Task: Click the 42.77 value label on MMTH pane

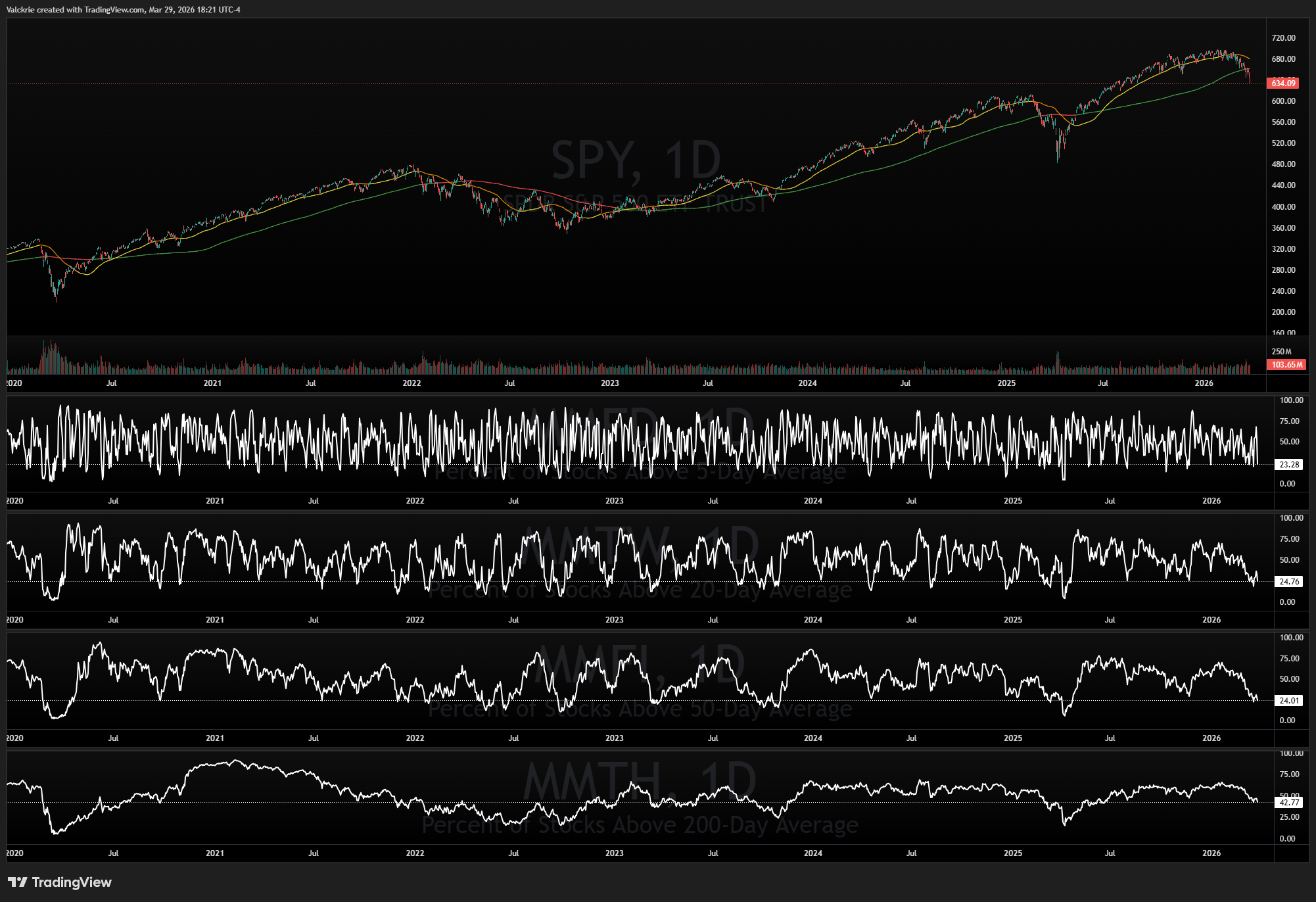Action: (1288, 803)
